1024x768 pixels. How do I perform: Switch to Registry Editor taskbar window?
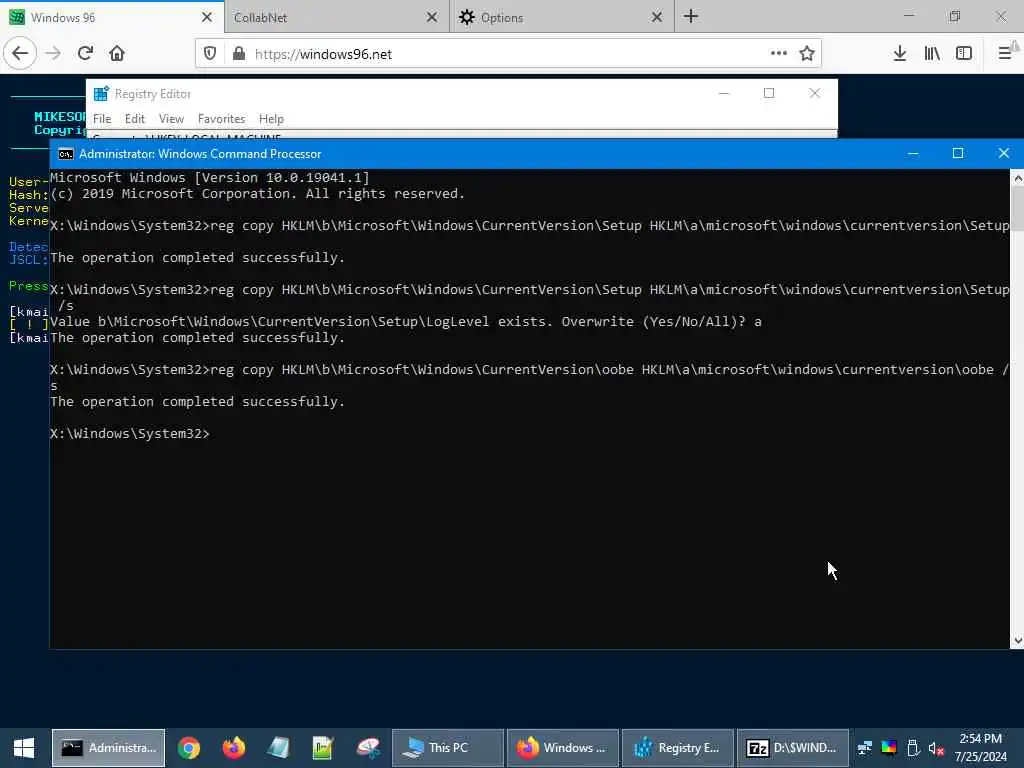[x=677, y=748]
